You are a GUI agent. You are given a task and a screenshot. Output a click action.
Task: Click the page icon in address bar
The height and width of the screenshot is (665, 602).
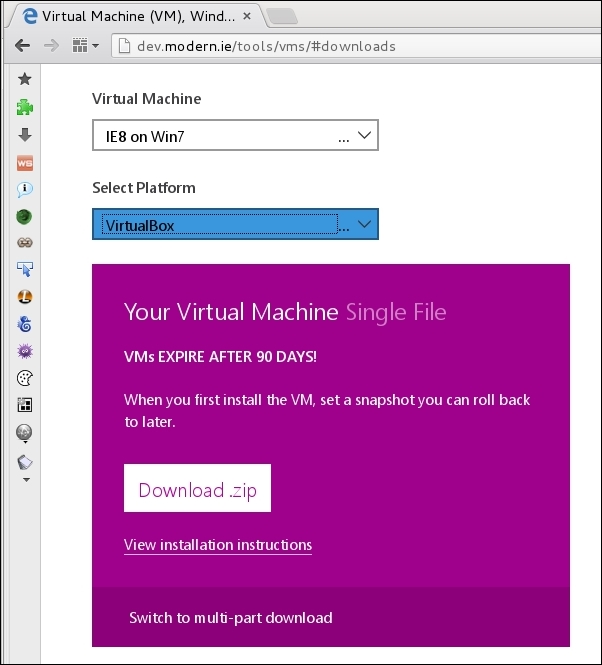pyautogui.click(x=124, y=46)
